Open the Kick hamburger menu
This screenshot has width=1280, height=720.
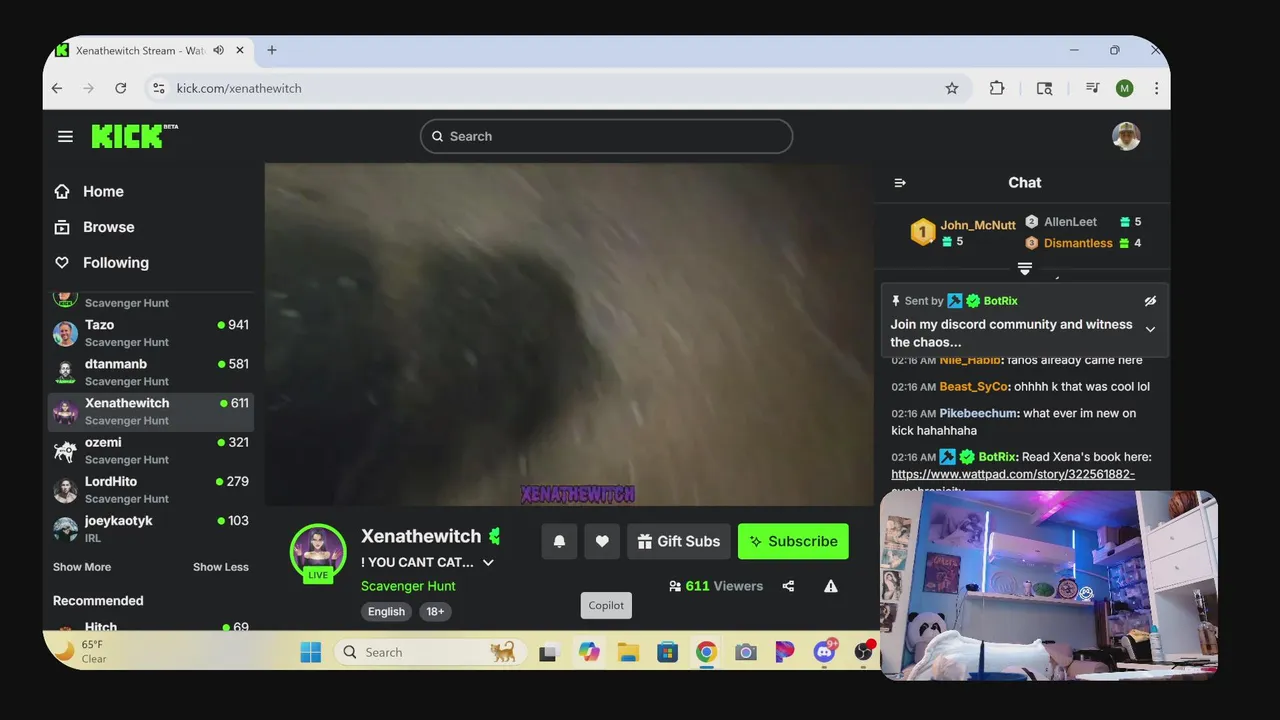pos(65,137)
